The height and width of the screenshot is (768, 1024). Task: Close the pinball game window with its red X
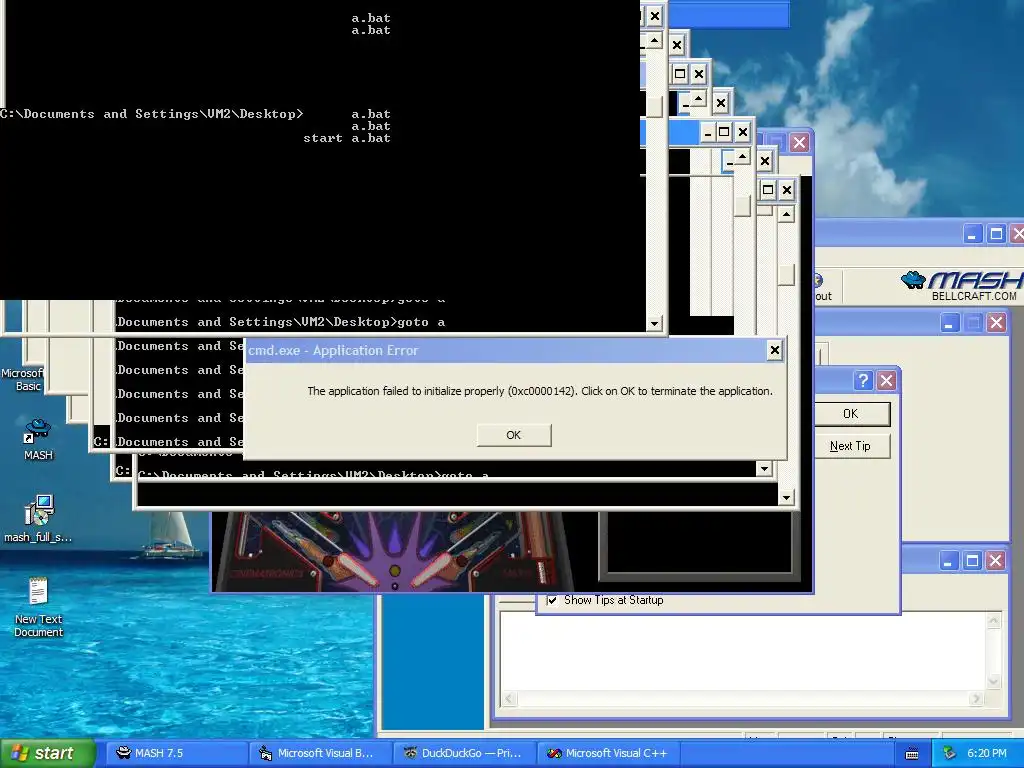pyautogui.click(x=799, y=142)
